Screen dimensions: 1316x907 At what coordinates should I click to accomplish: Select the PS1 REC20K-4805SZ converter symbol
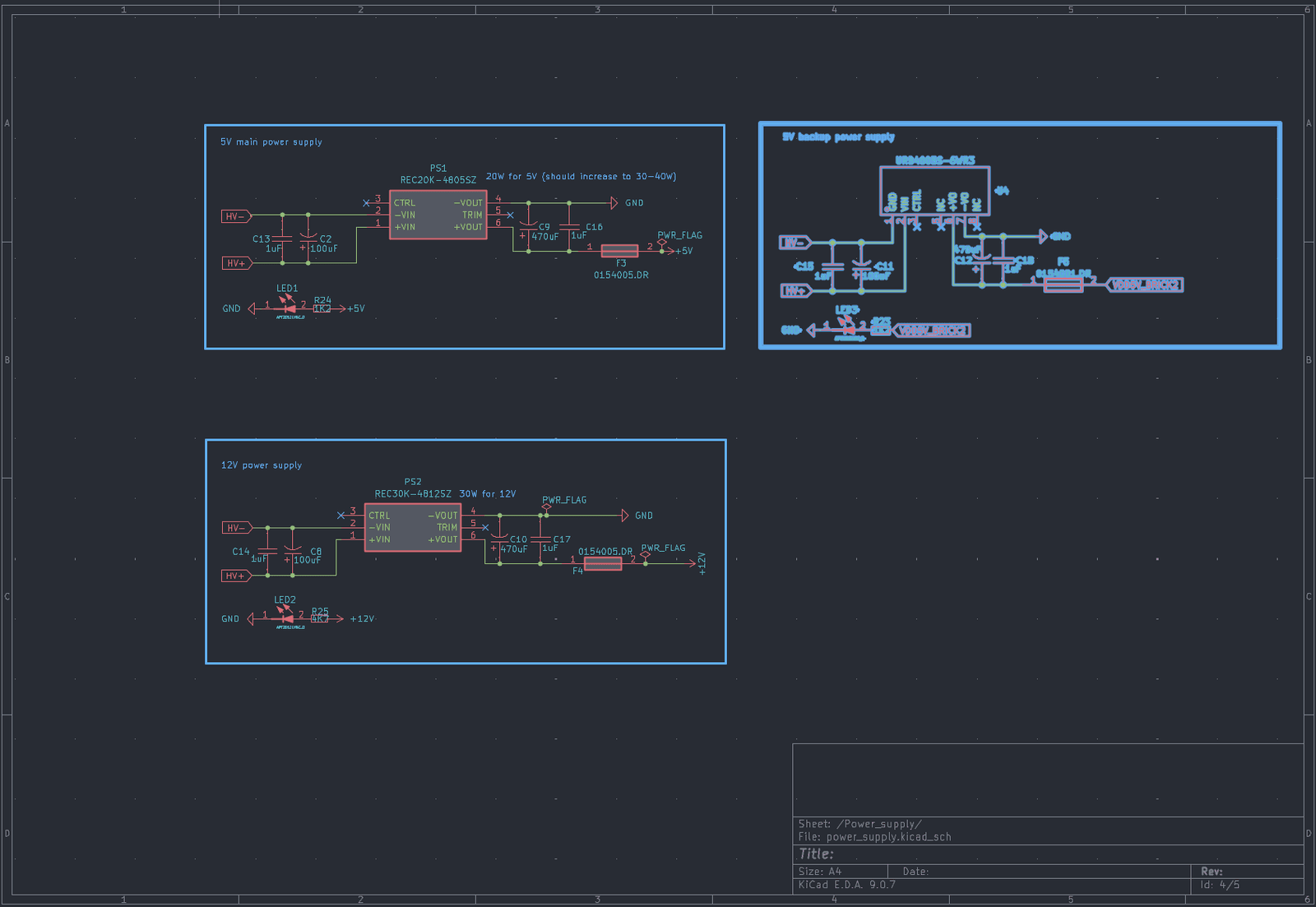(x=438, y=215)
